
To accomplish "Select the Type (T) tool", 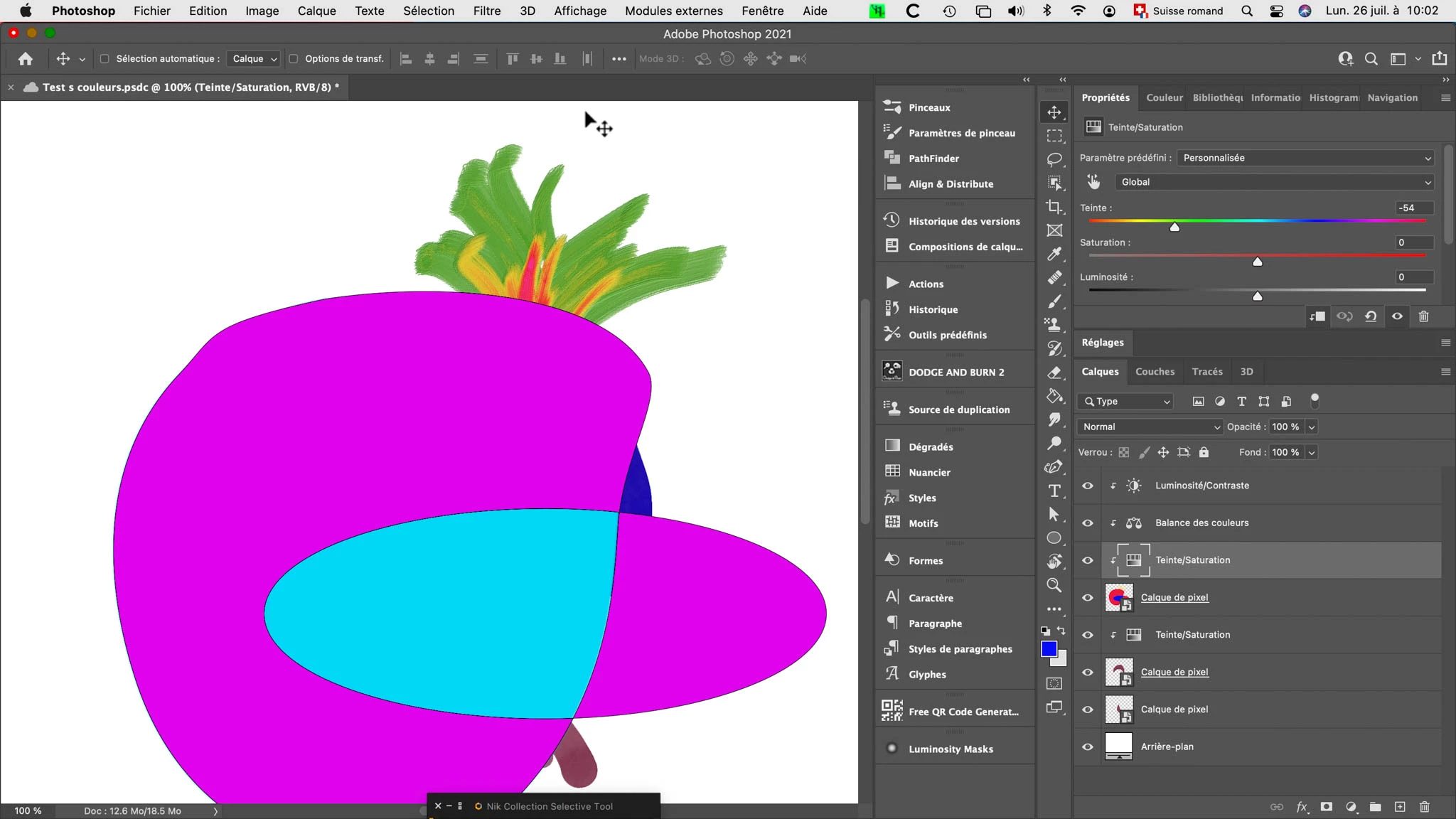I will [x=1054, y=491].
